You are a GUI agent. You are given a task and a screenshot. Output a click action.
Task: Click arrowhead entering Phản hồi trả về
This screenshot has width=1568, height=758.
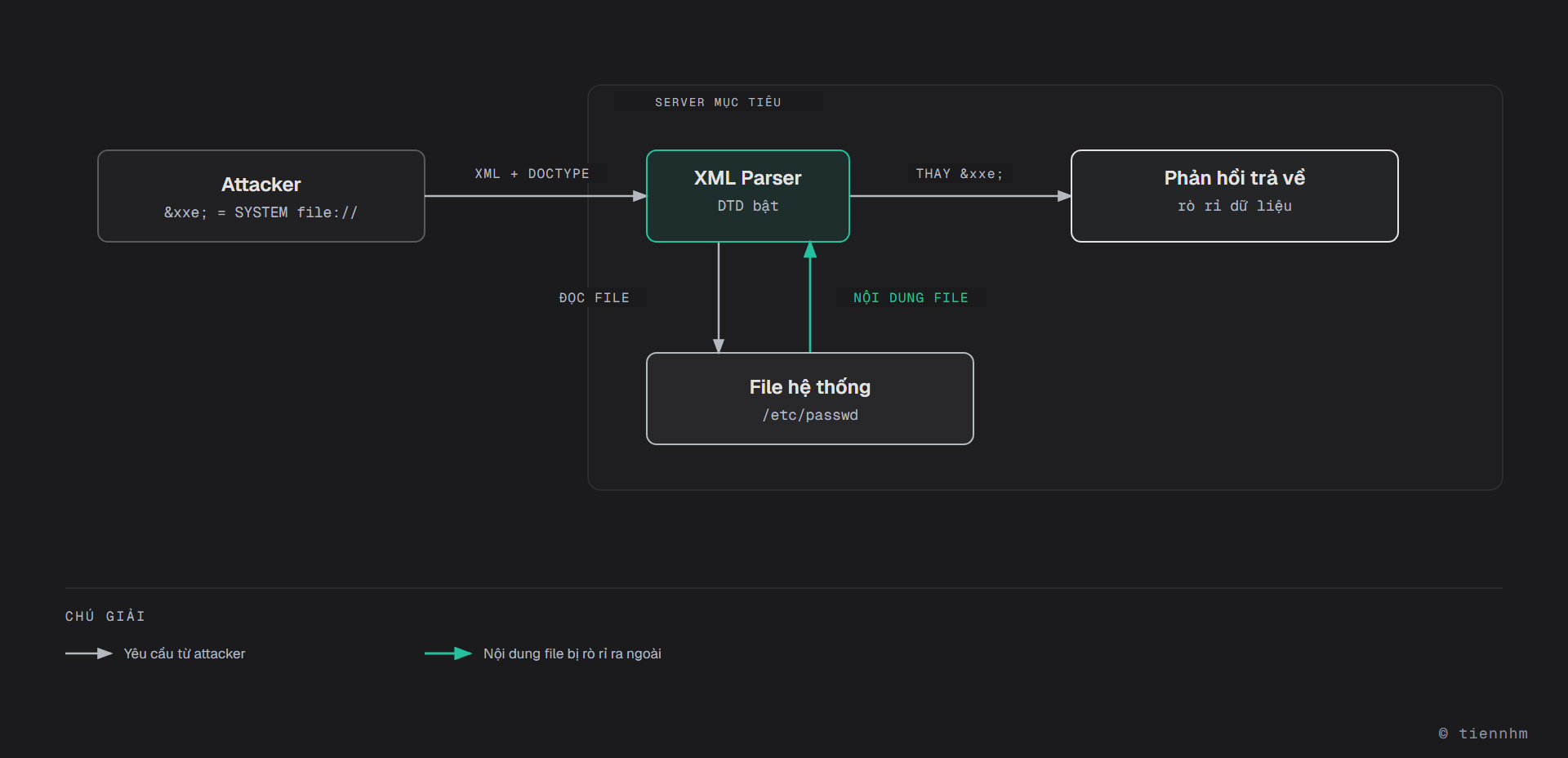tap(1064, 196)
